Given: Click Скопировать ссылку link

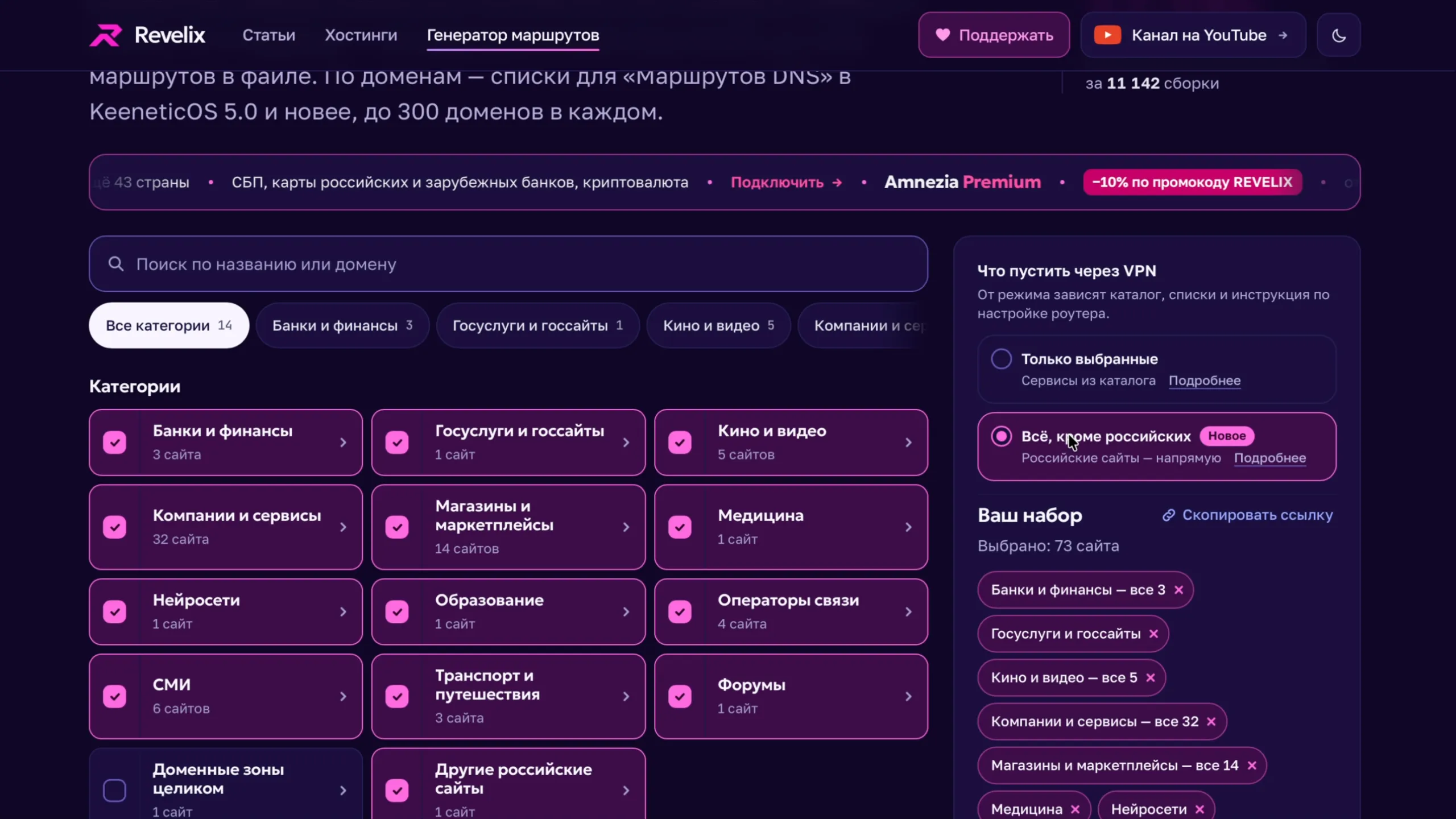Looking at the screenshot, I should [1247, 515].
